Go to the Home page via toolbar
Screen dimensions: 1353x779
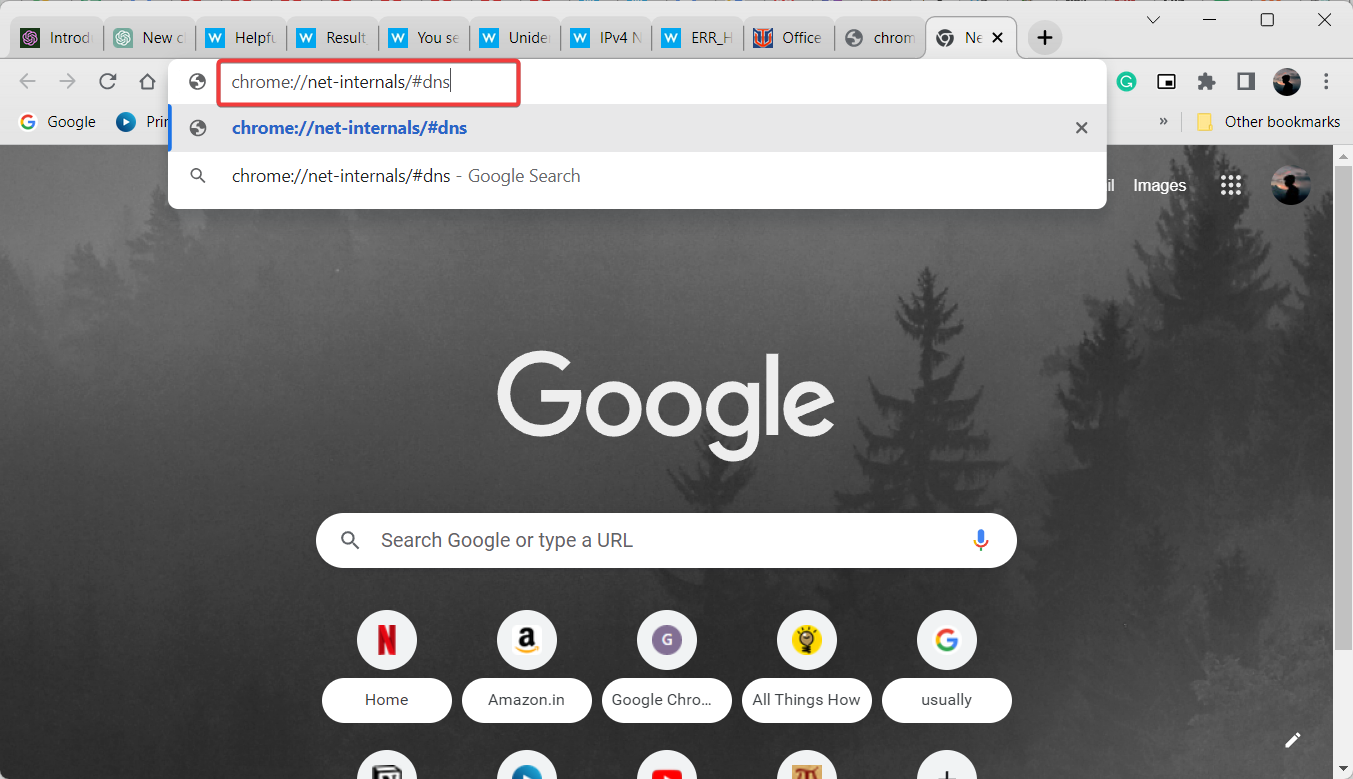click(x=148, y=82)
